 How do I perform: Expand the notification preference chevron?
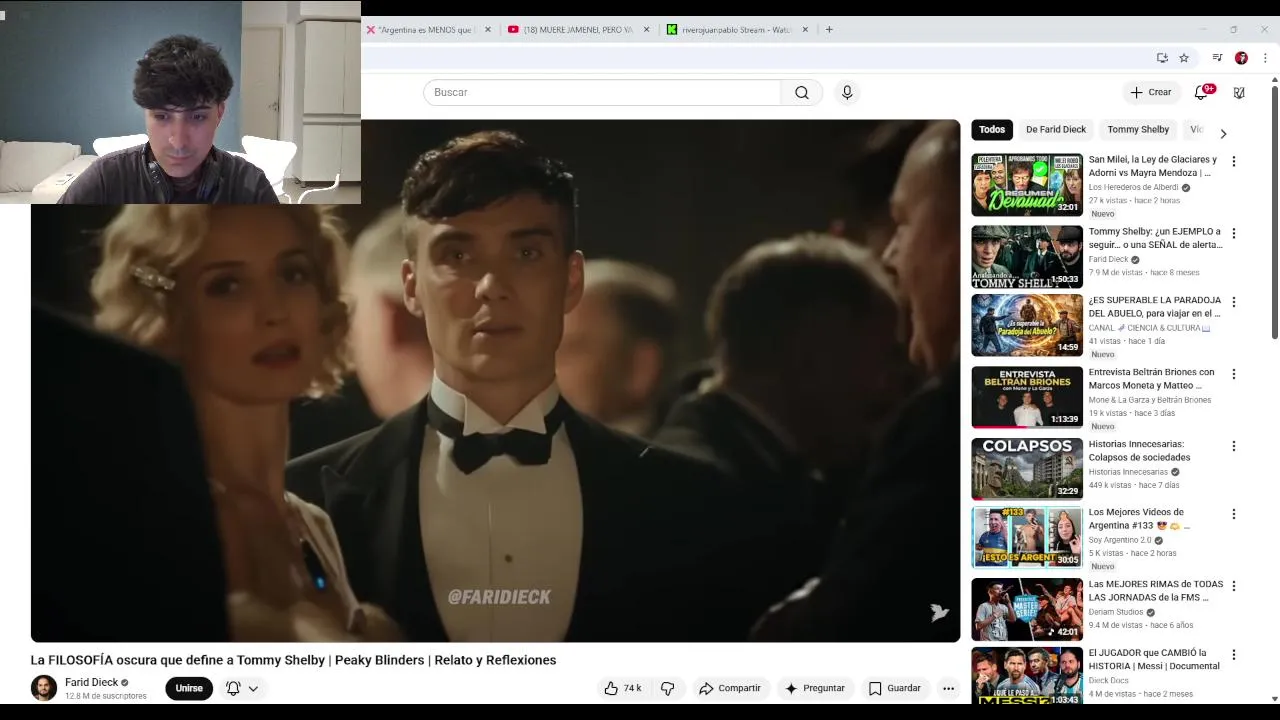(254, 689)
